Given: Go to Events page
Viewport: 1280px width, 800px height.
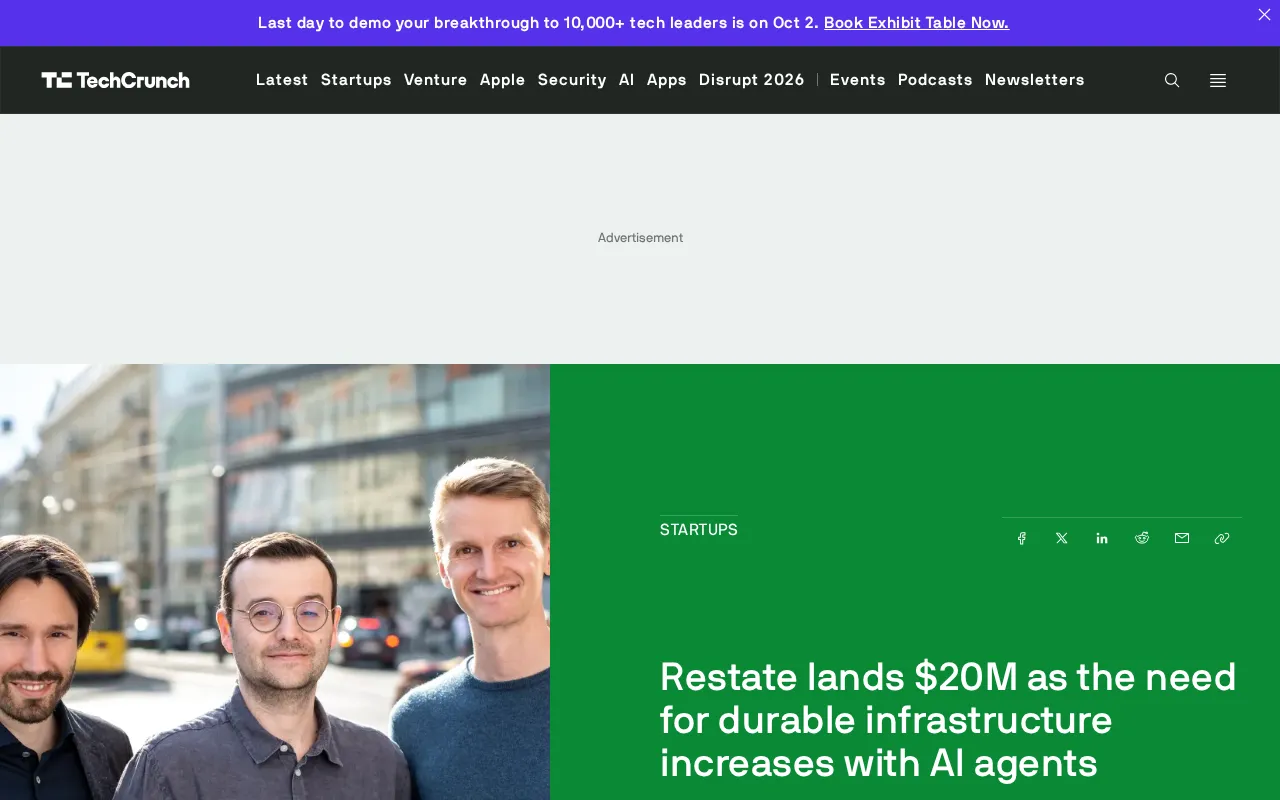Looking at the screenshot, I should pyautogui.click(x=858, y=80).
